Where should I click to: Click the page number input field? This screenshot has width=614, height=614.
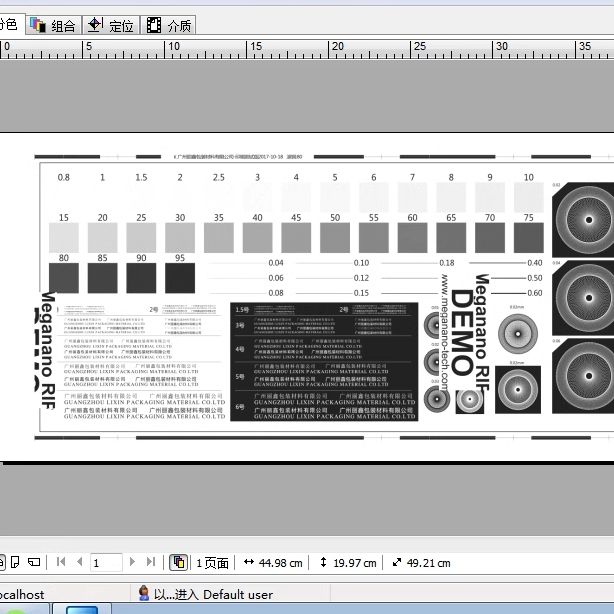pos(106,563)
